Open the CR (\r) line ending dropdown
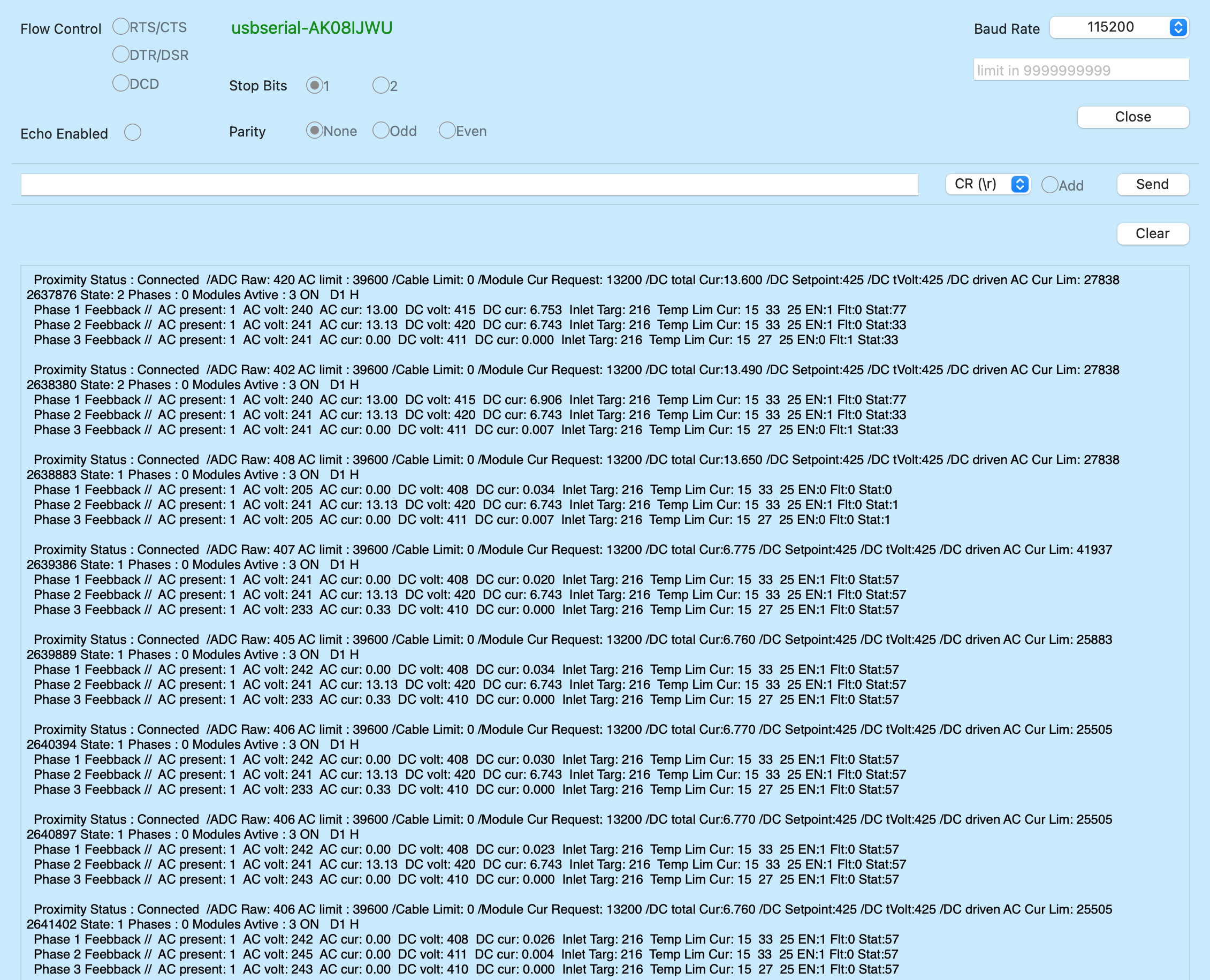Screen dimensions: 1210x980 click(987, 184)
